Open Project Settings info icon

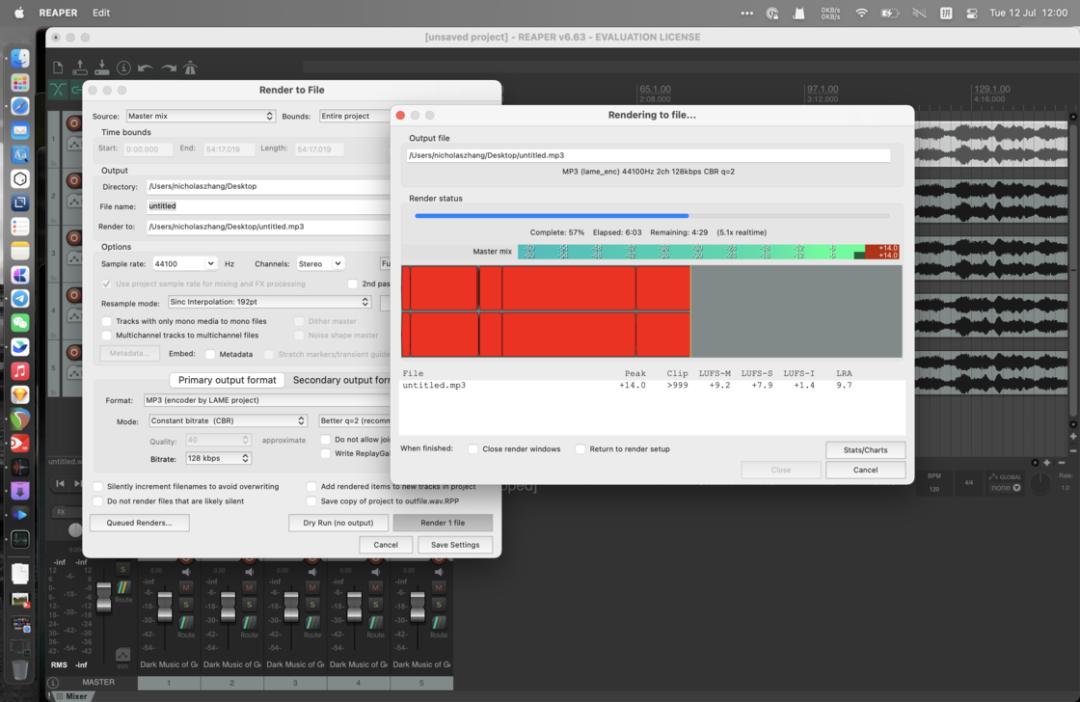(123, 68)
